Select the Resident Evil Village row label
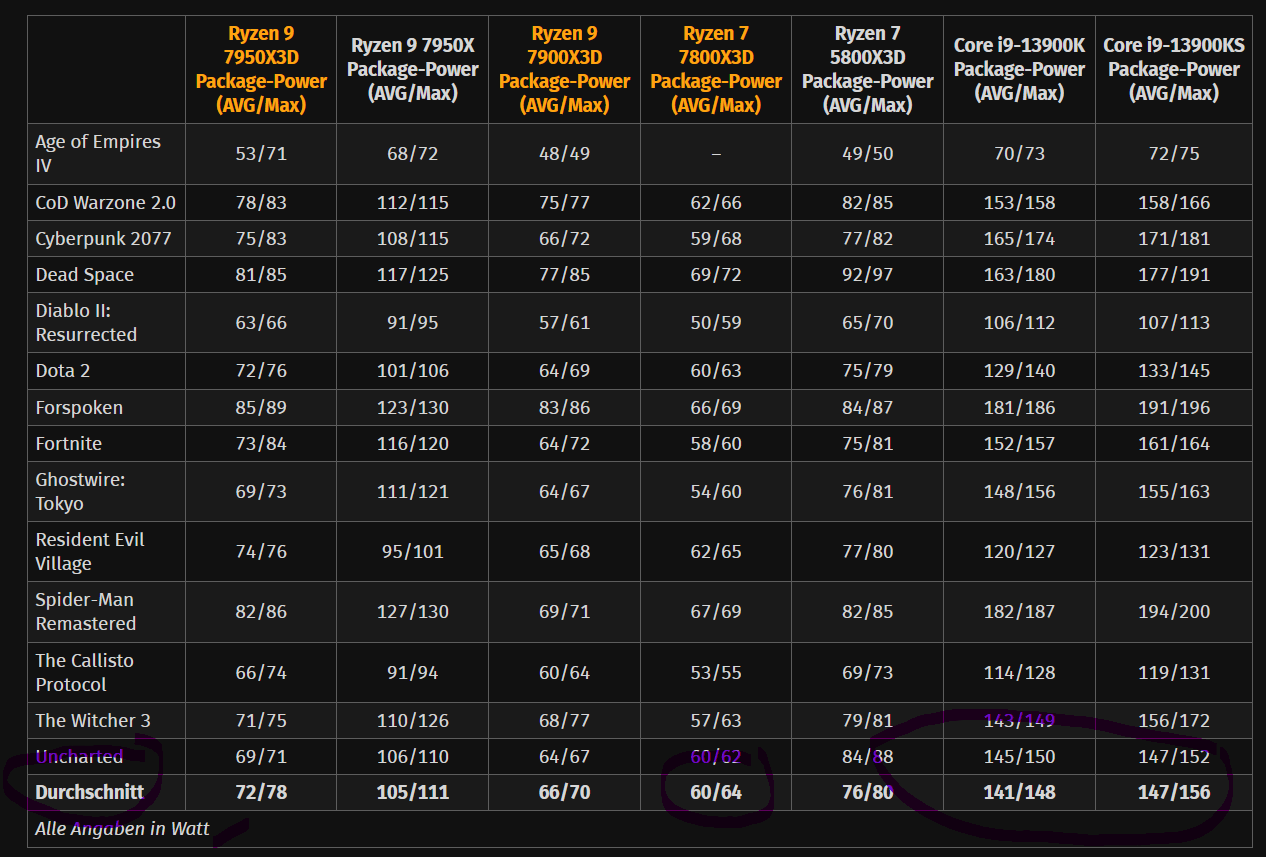The height and width of the screenshot is (857, 1266). [90, 551]
